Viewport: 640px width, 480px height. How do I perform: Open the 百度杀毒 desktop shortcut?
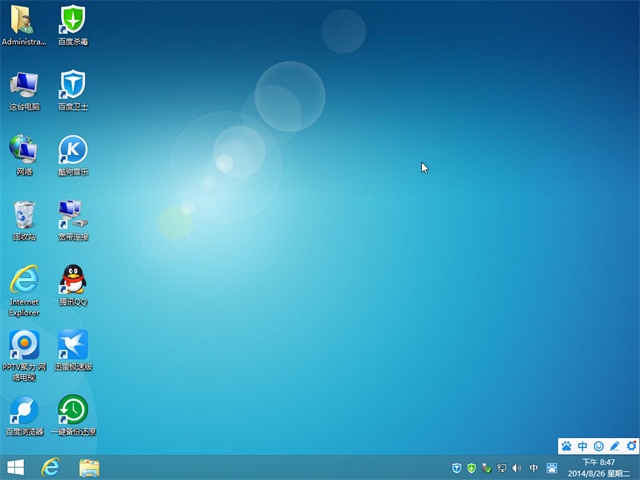click(73, 20)
